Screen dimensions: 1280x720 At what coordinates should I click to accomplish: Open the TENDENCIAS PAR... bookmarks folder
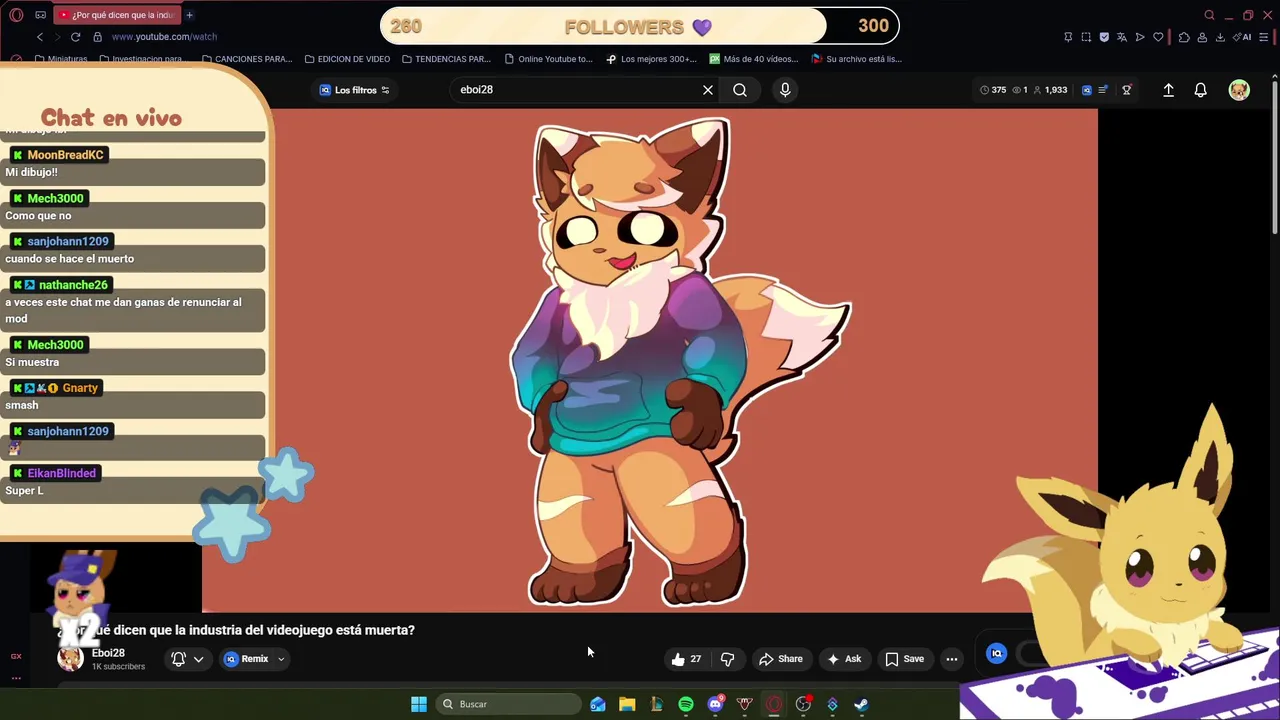tap(446, 59)
